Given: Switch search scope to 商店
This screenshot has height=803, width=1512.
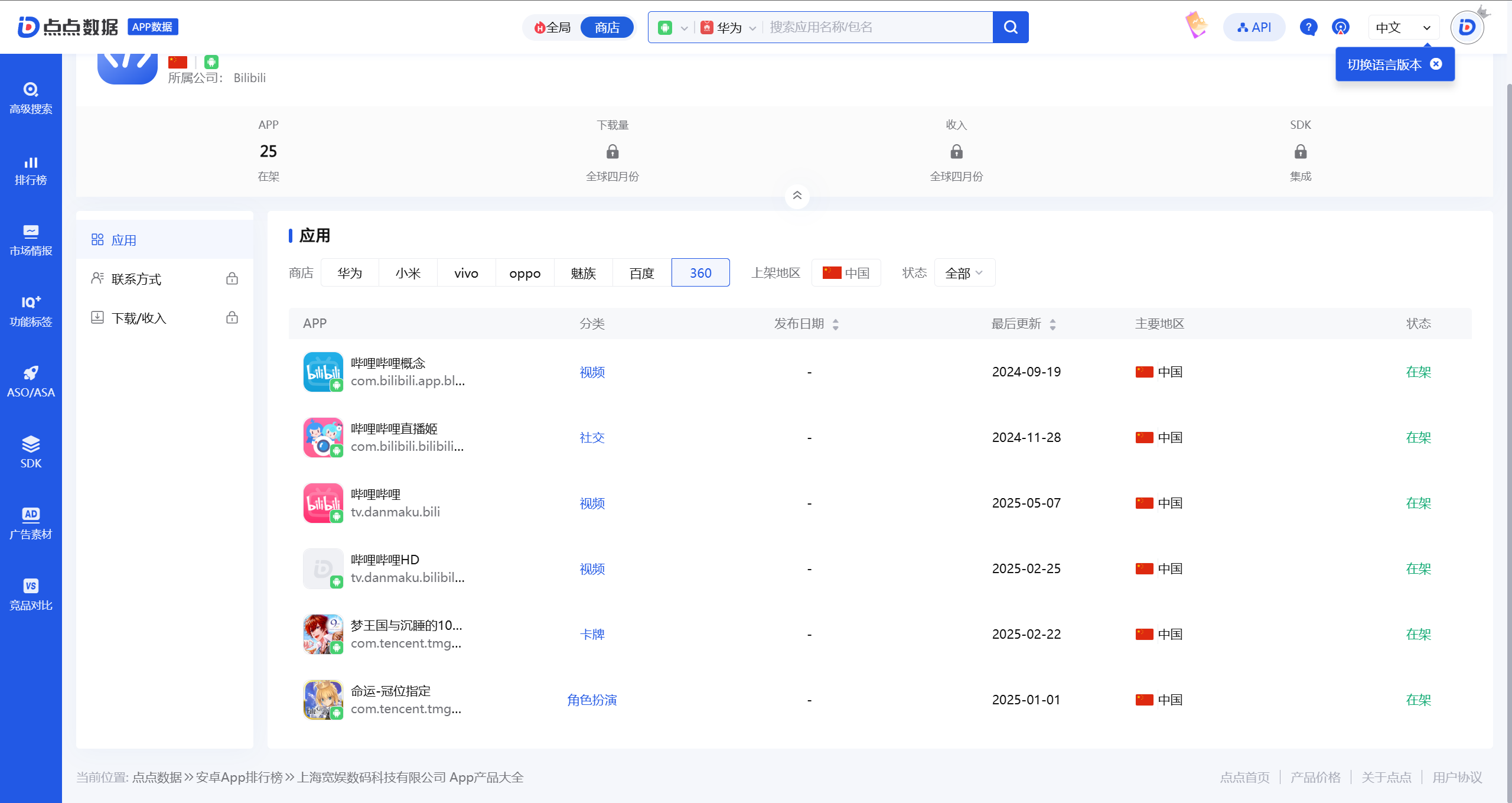Looking at the screenshot, I should click(x=607, y=27).
